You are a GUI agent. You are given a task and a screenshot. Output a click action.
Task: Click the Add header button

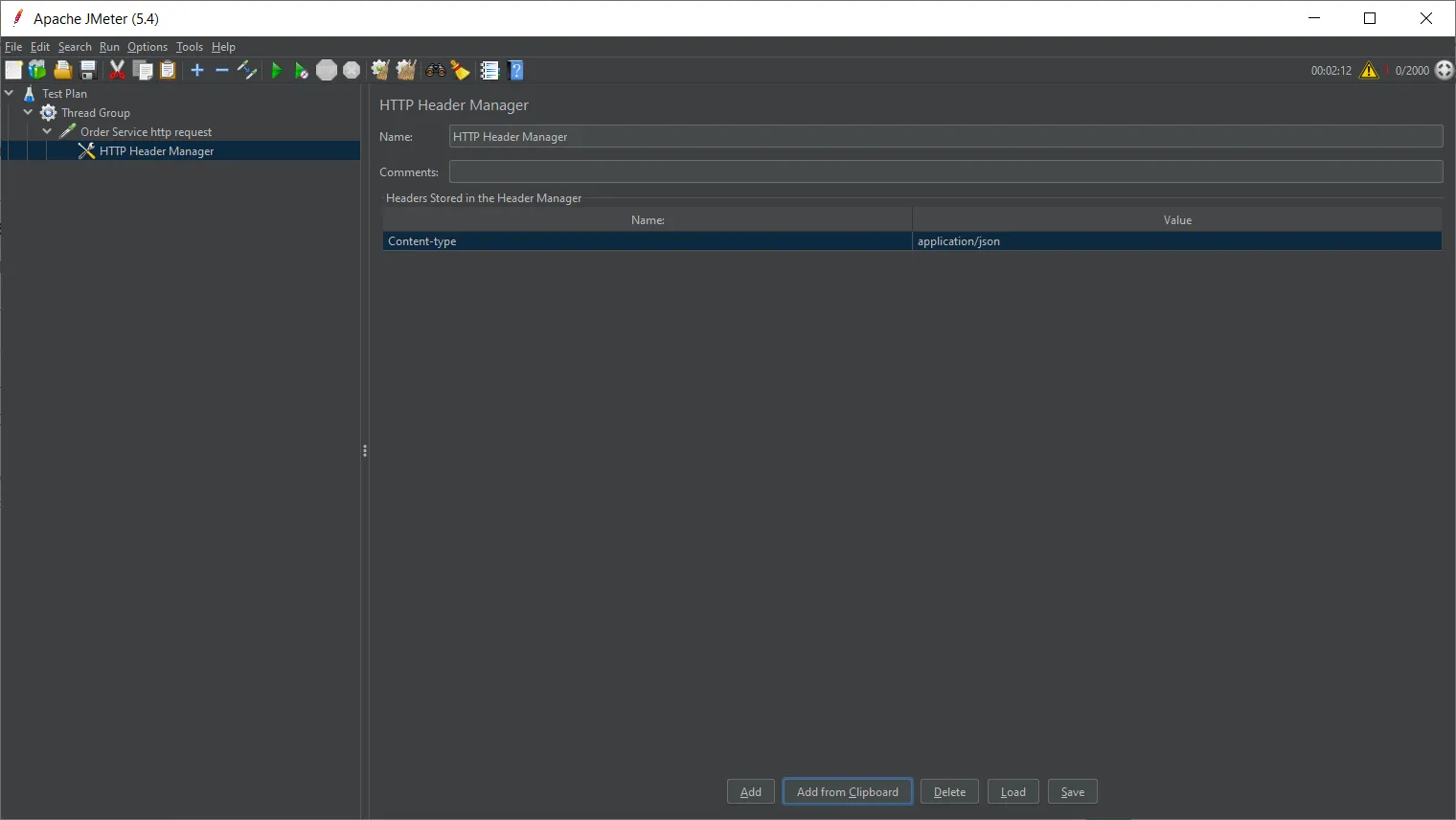click(x=751, y=792)
